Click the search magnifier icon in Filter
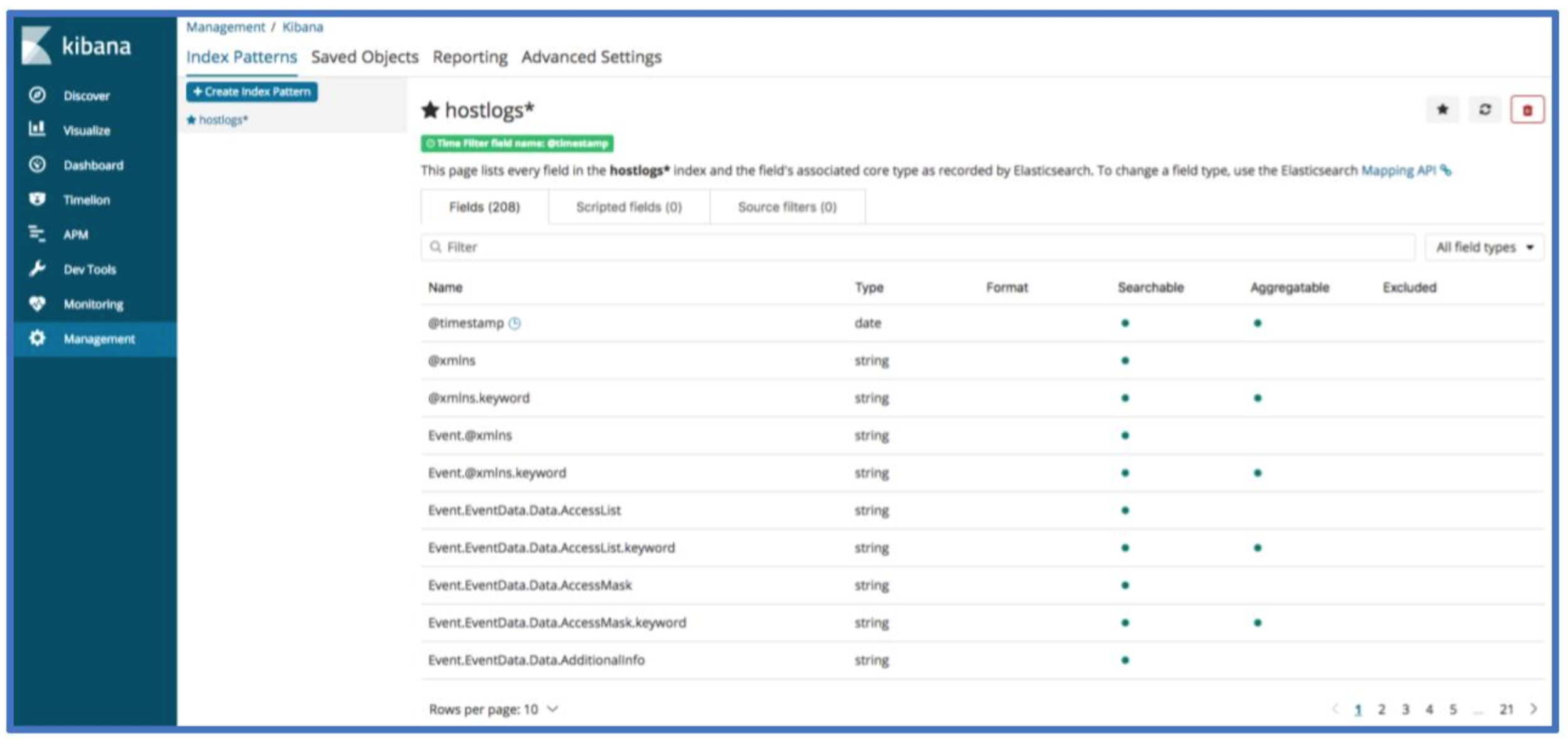 435,247
